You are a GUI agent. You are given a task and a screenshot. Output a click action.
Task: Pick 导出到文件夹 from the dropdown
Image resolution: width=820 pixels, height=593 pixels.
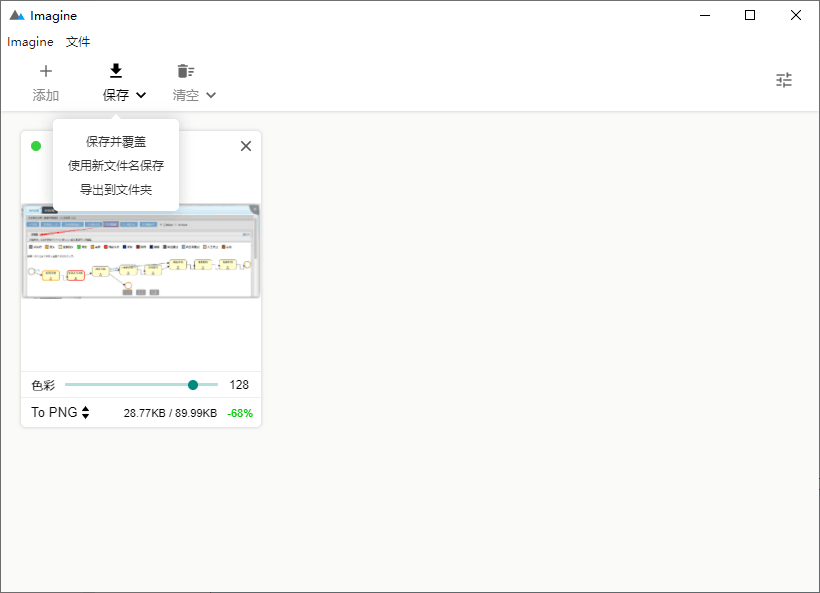pyautogui.click(x=116, y=190)
